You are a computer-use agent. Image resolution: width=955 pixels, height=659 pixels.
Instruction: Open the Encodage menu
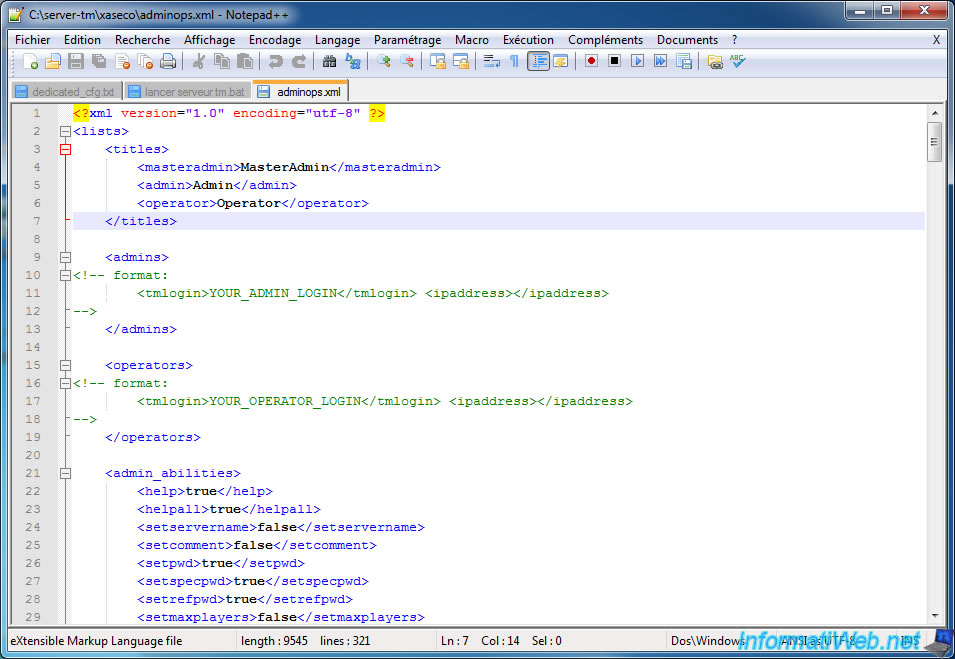[274, 40]
